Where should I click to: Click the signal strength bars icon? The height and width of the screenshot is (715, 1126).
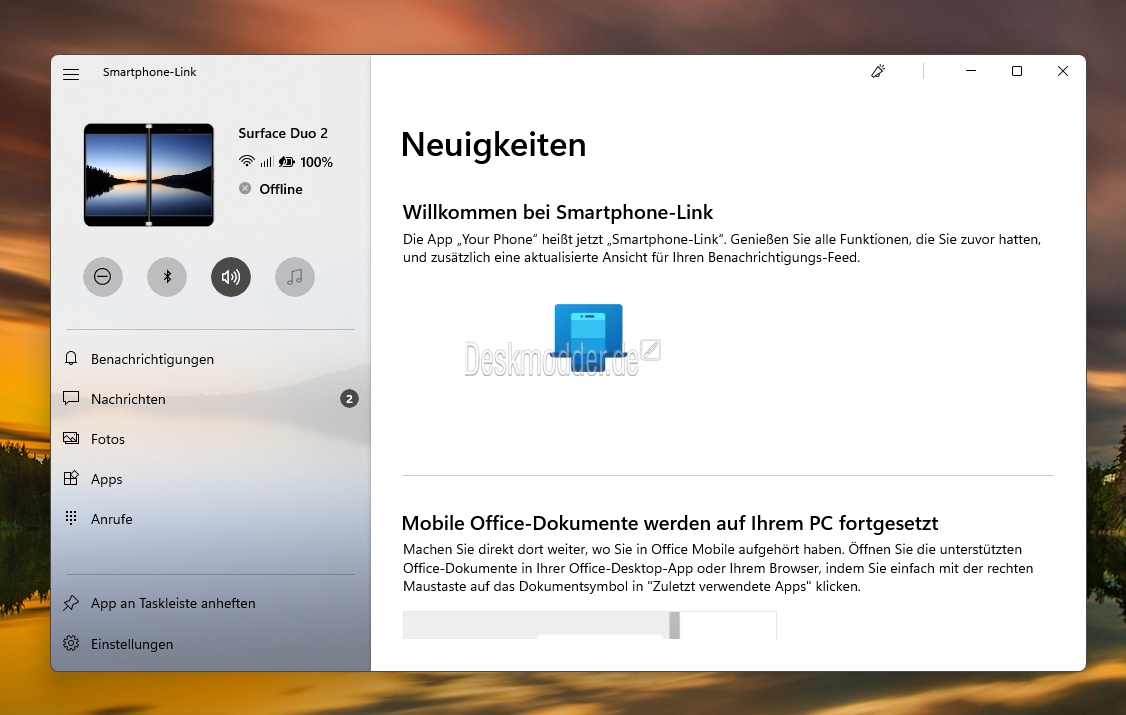pos(266,162)
